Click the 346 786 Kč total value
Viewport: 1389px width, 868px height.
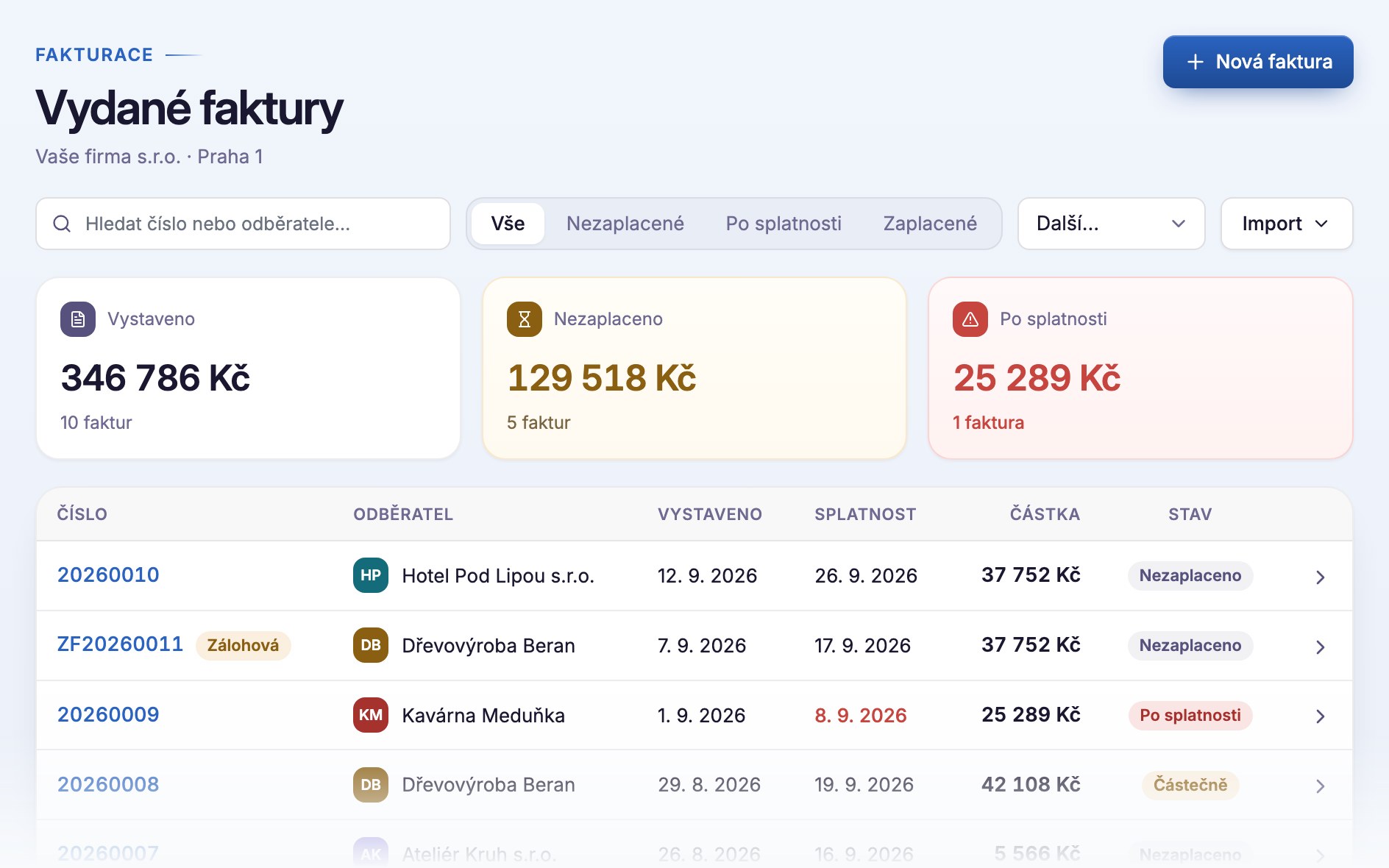(x=155, y=378)
